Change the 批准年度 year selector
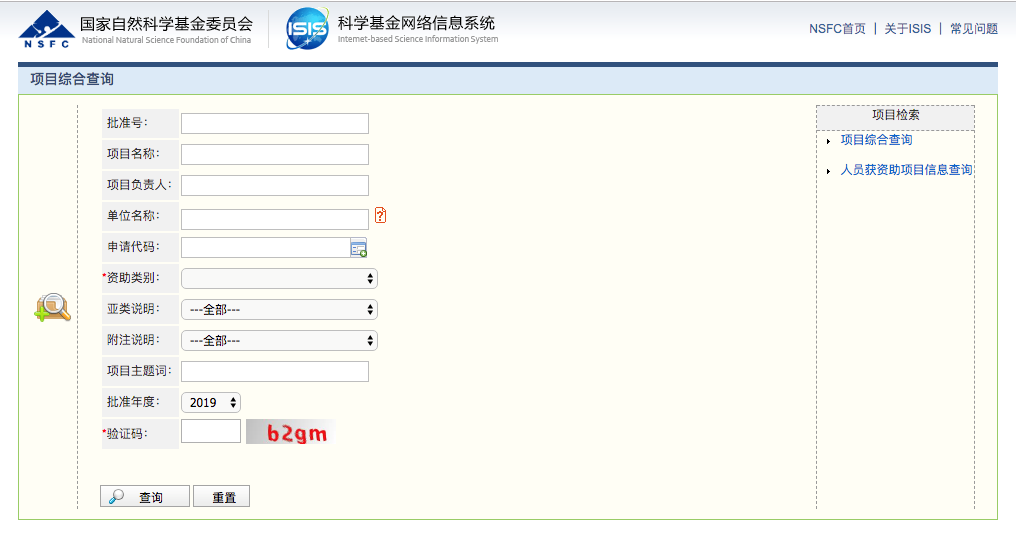Screen dimensions: 1016x534 (211, 403)
